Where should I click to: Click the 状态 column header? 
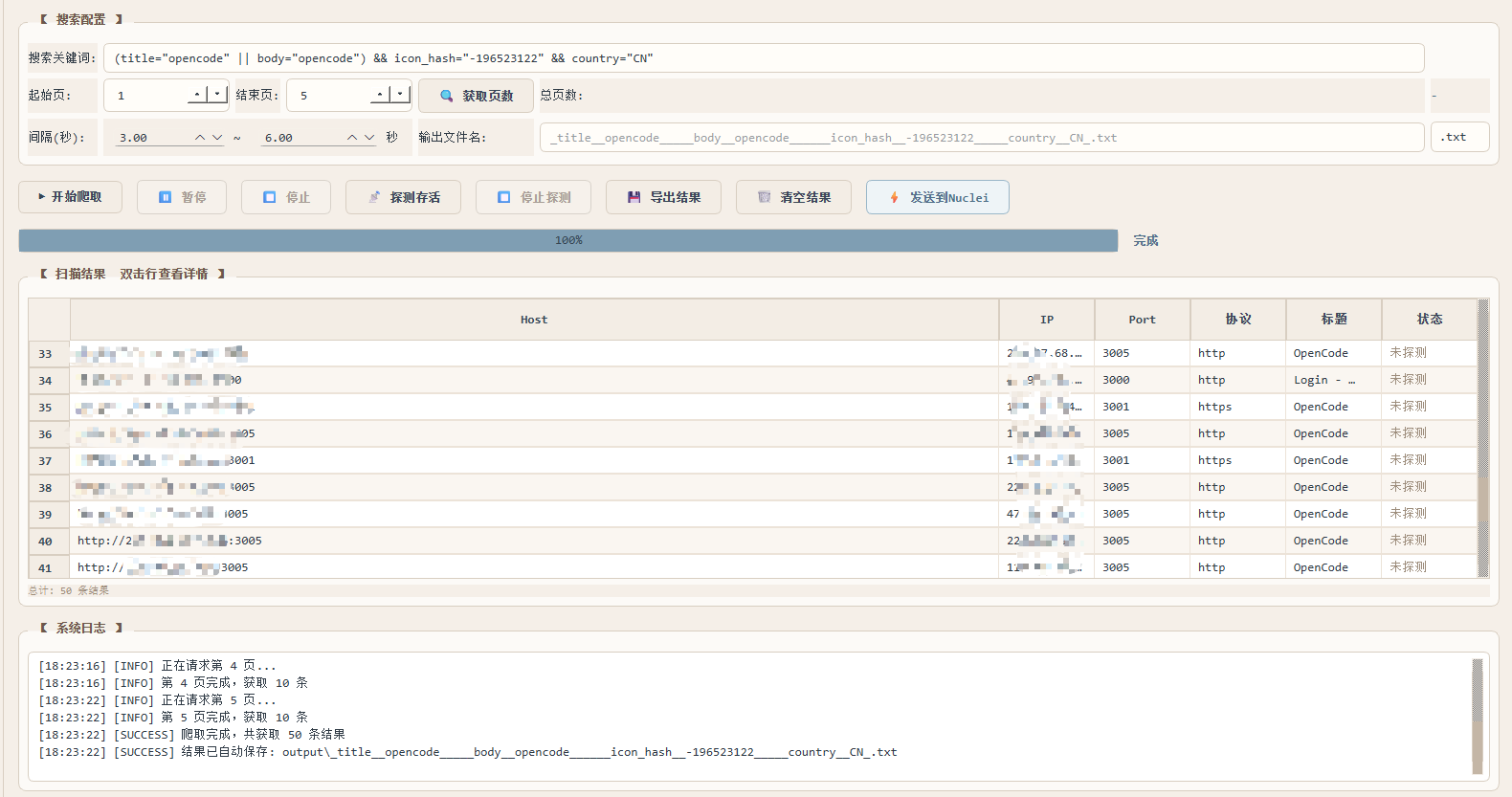tap(1429, 320)
